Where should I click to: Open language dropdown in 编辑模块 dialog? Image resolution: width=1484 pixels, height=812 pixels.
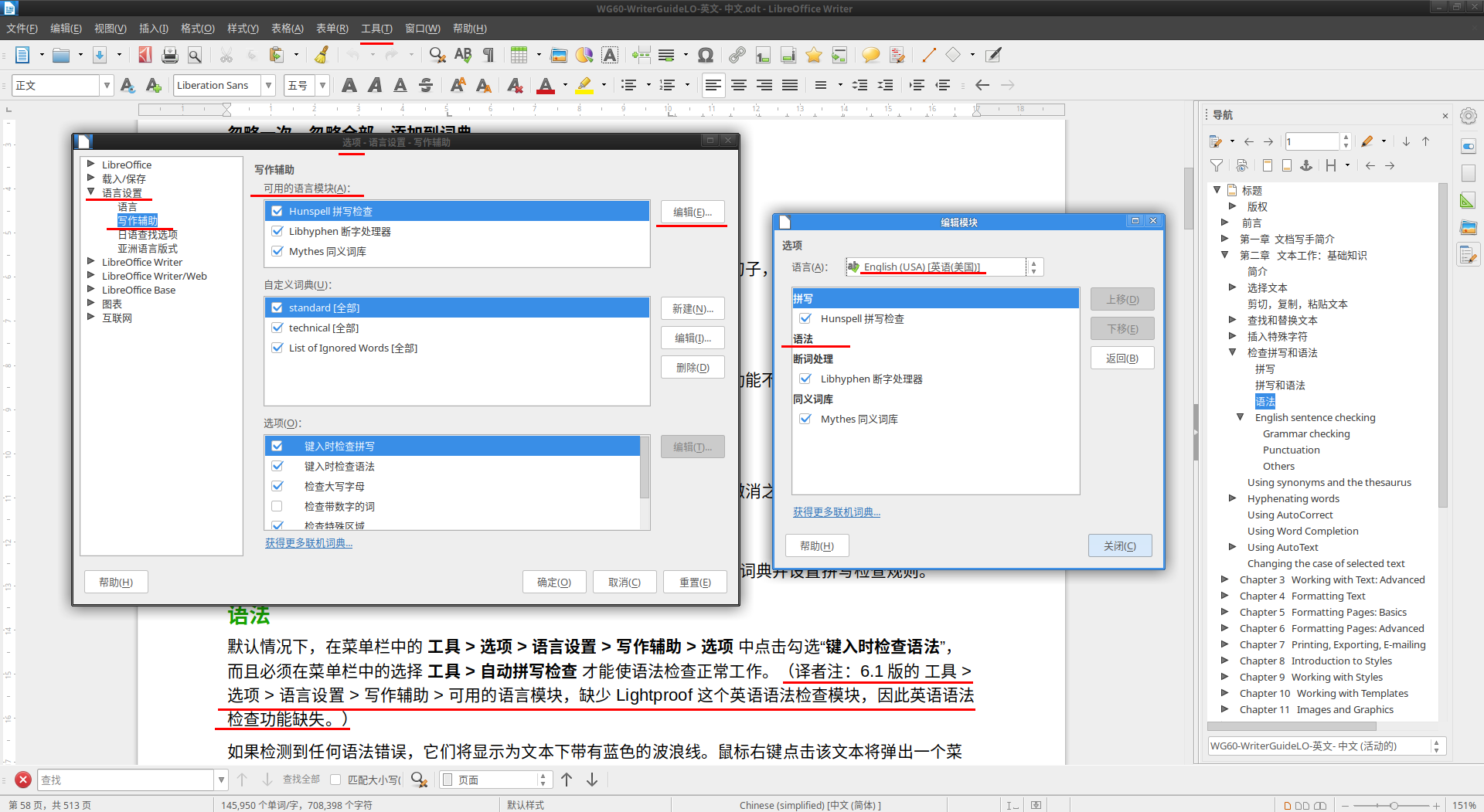click(x=1034, y=267)
